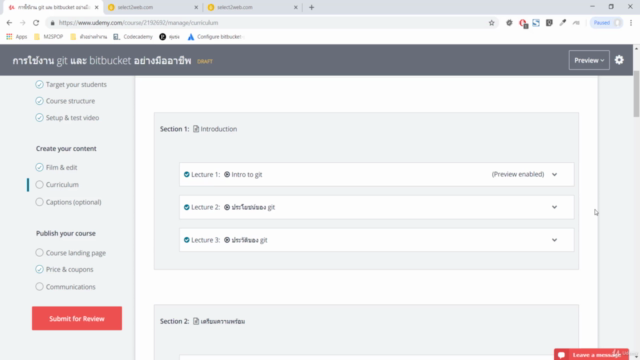The width and height of the screenshot is (640, 360).
Task: Expand Lecture 3 chevron arrow
Action: (554, 240)
